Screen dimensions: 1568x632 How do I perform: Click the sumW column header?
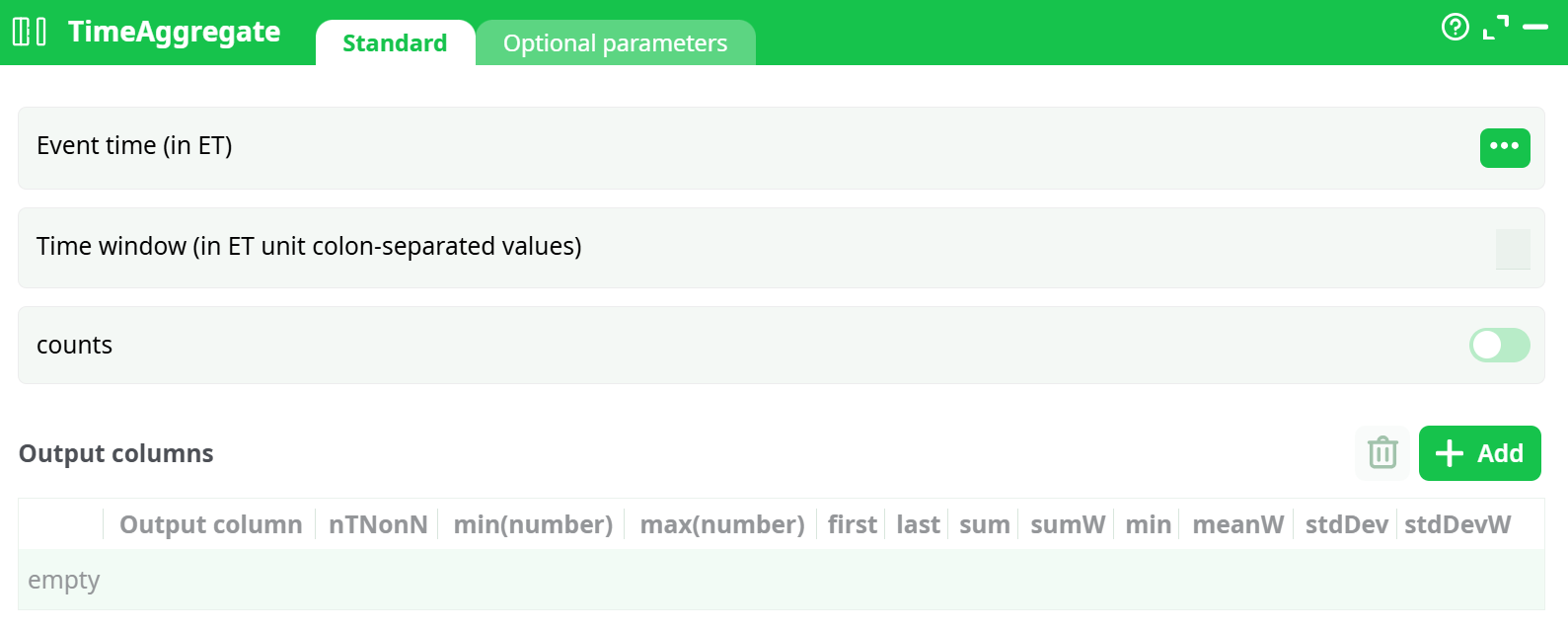[x=1068, y=524]
